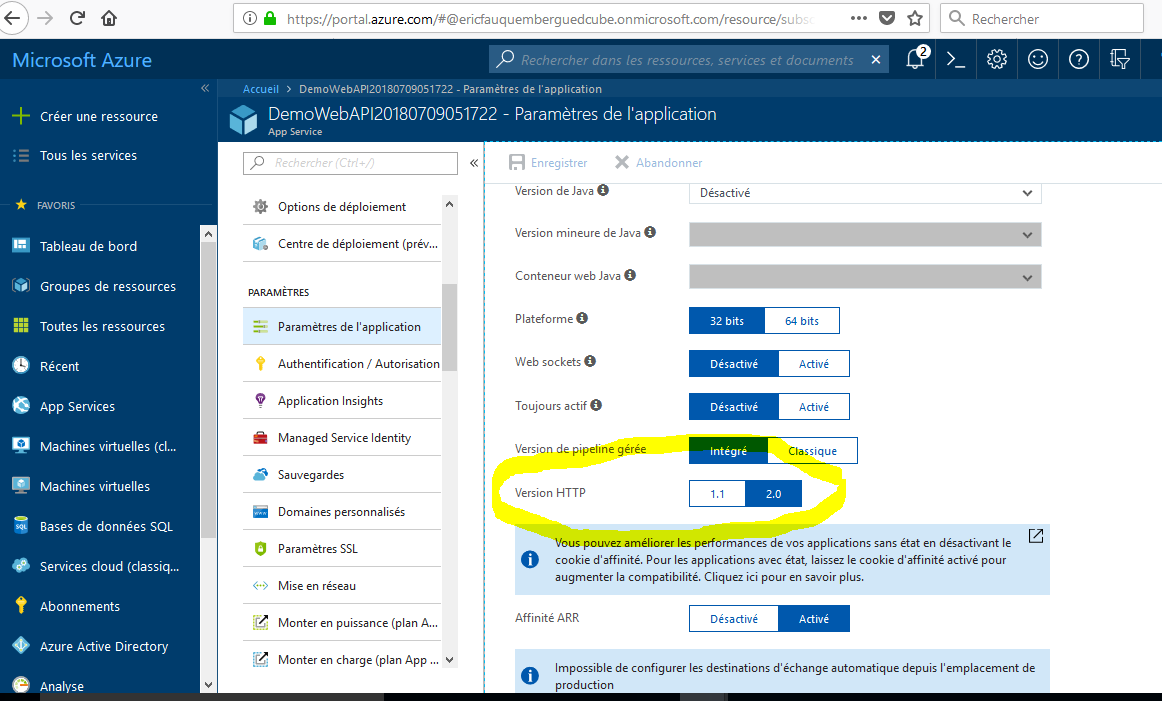This screenshot has width=1162, height=701.
Task: Open the affinity cookie help in new window
Action: (1036, 536)
